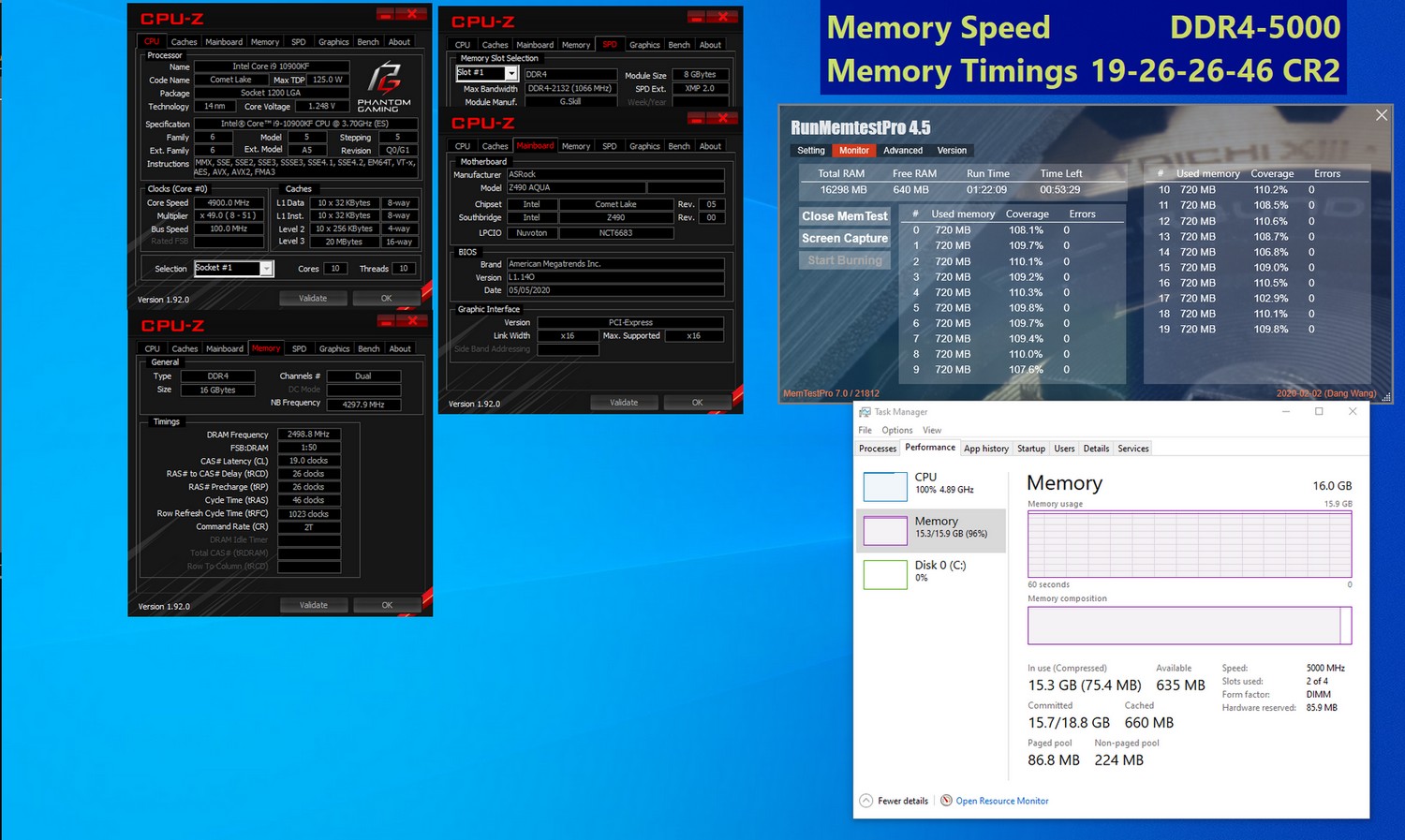Image resolution: width=1405 pixels, height=840 pixels.
Task: Switch to the Startup tab in Task Manager
Action: [x=1031, y=449]
